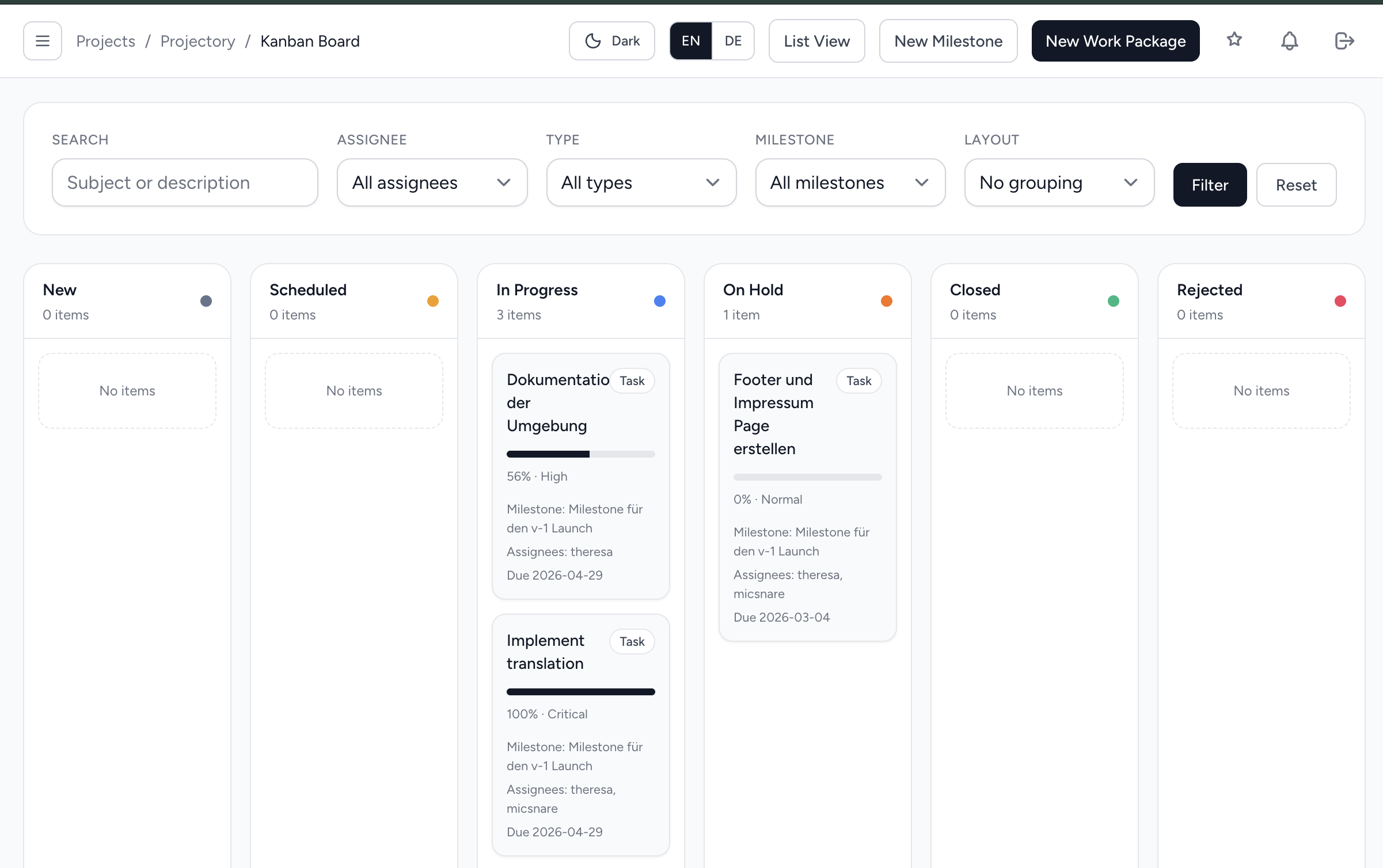
Task: Click the 56% progress bar
Action: tap(580, 454)
